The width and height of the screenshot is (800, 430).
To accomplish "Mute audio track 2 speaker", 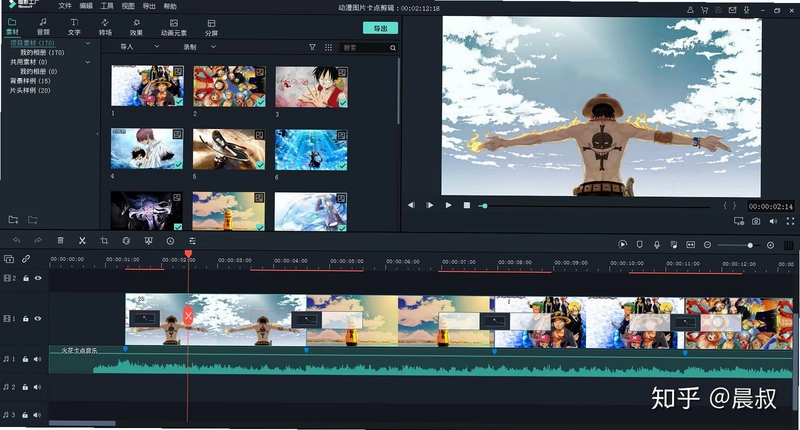I will point(37,387).
